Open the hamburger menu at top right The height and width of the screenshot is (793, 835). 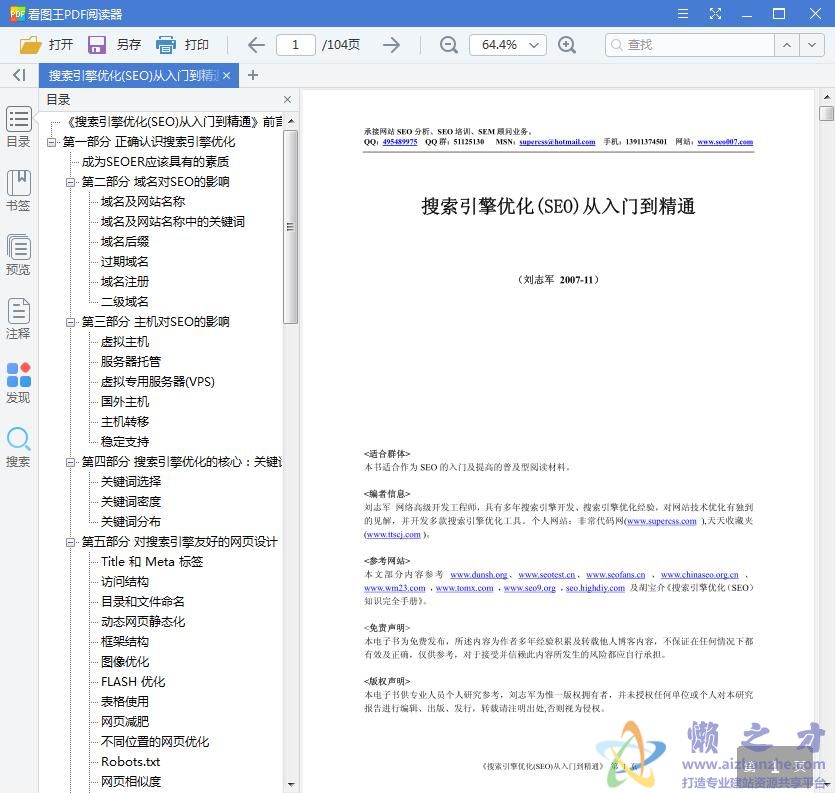coord(684,14)
